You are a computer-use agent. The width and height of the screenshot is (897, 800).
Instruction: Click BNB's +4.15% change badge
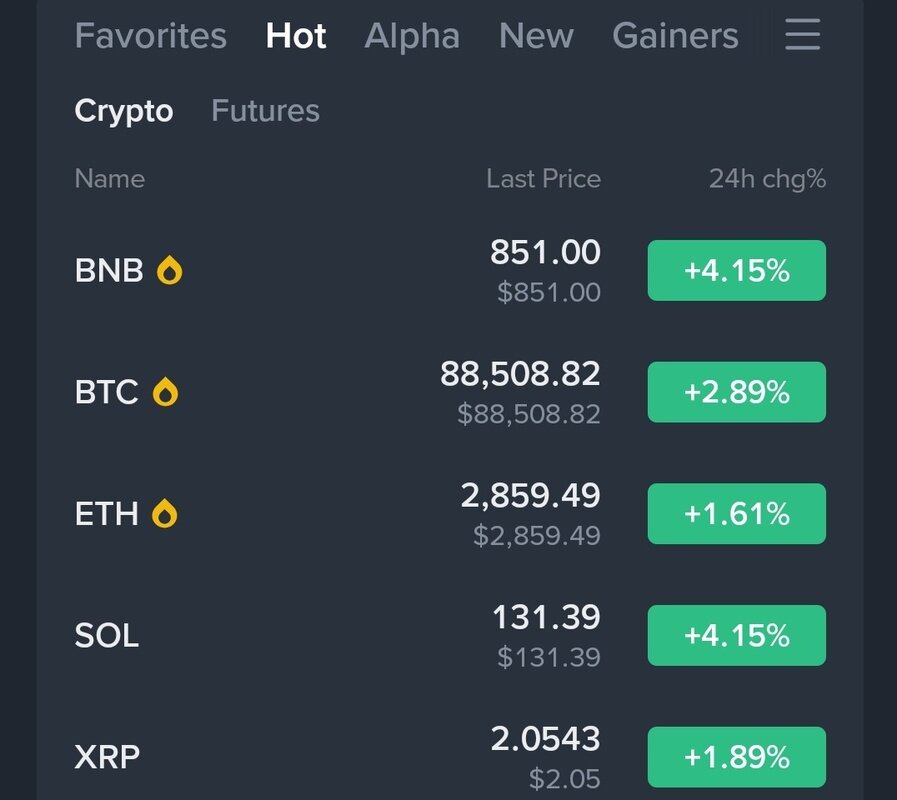[x=736, y=270]
